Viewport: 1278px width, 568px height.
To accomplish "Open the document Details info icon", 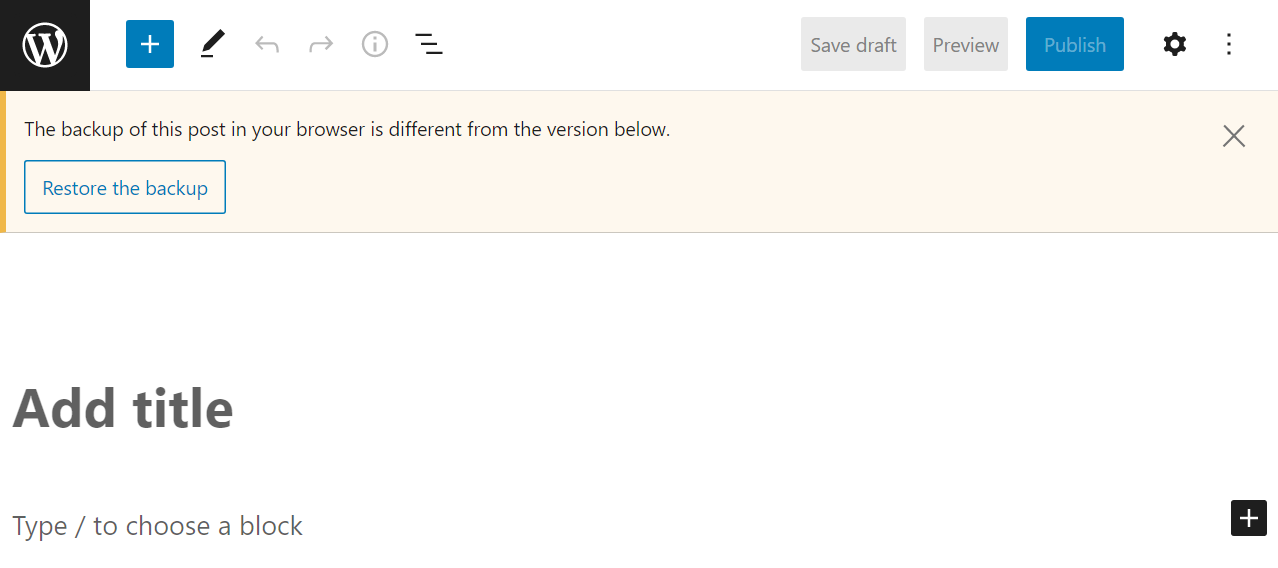I will (375, 44).
